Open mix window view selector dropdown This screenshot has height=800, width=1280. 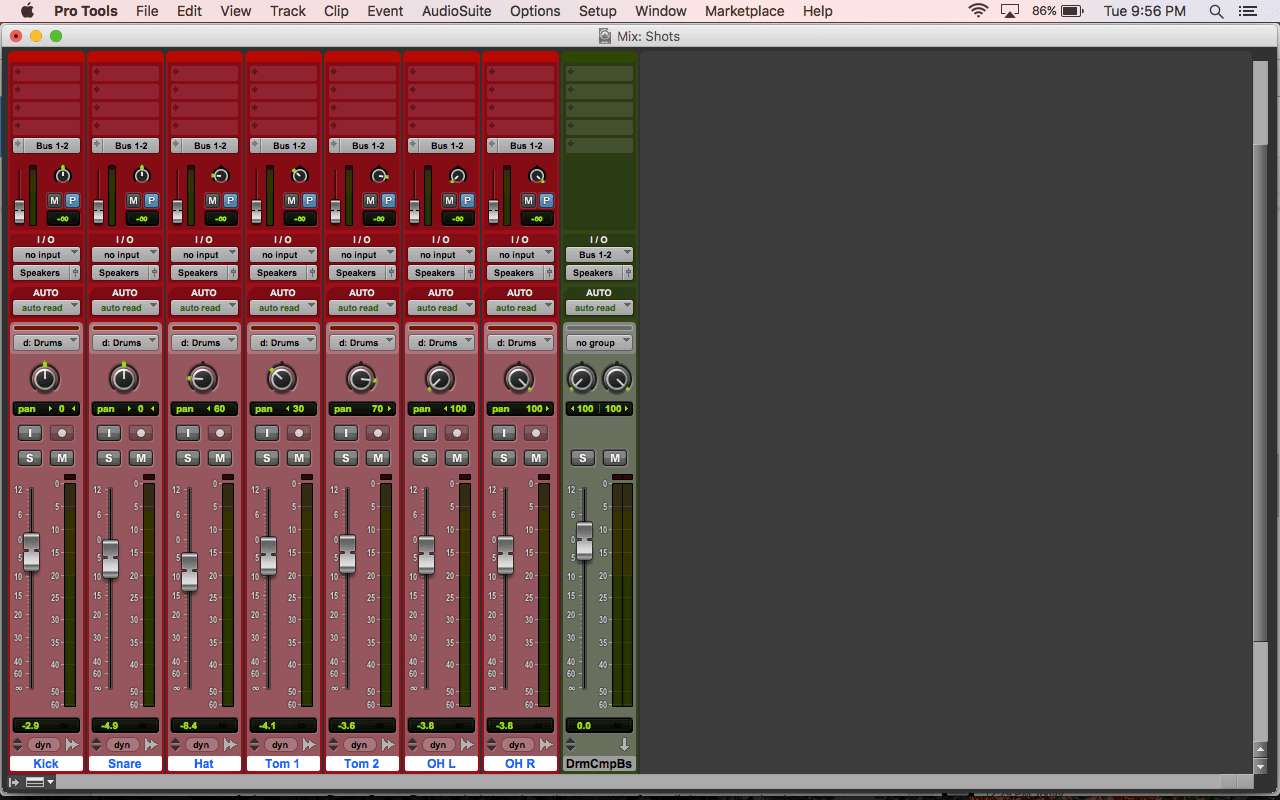pyautogui.click(x=39, y=782)
